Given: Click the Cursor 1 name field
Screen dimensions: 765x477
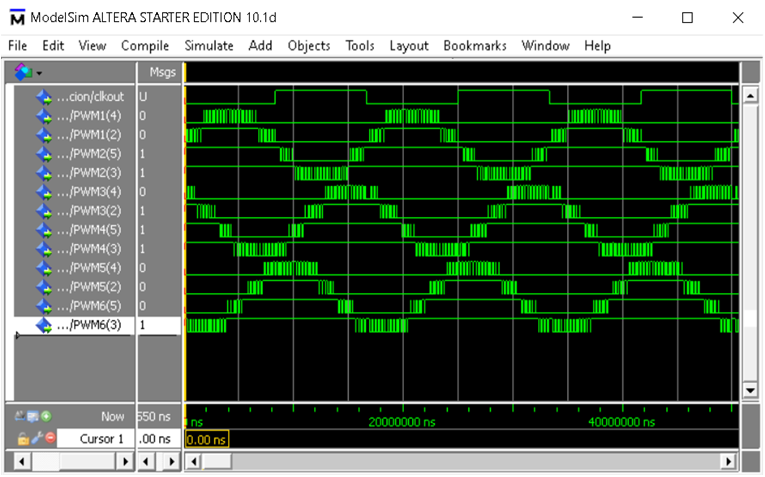Looking at the screenshot, I should point(96,438).
